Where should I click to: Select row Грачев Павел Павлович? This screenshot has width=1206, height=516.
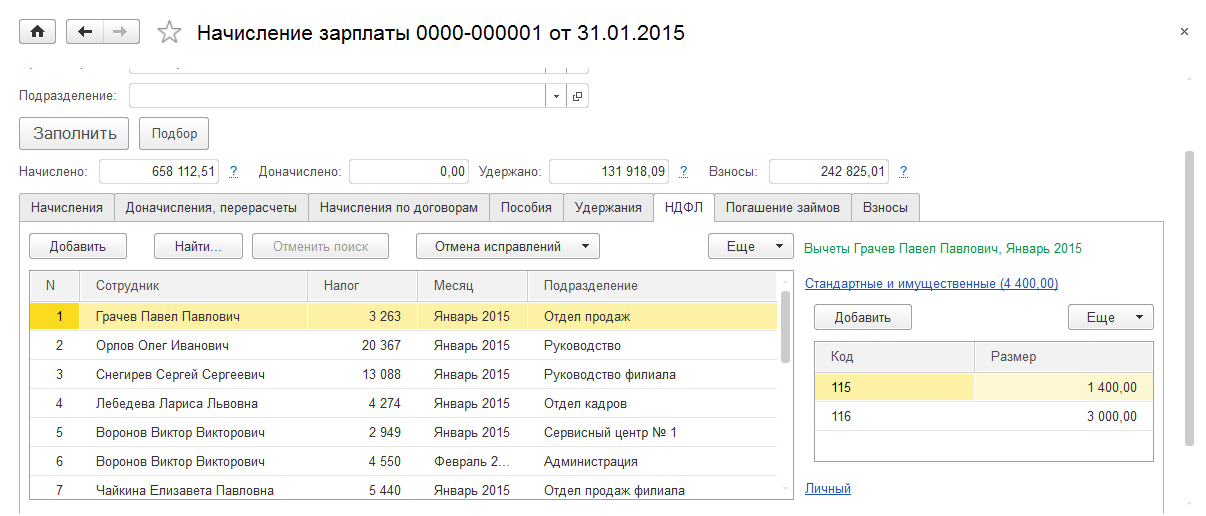pyautogui.click(x=403, y=316)
